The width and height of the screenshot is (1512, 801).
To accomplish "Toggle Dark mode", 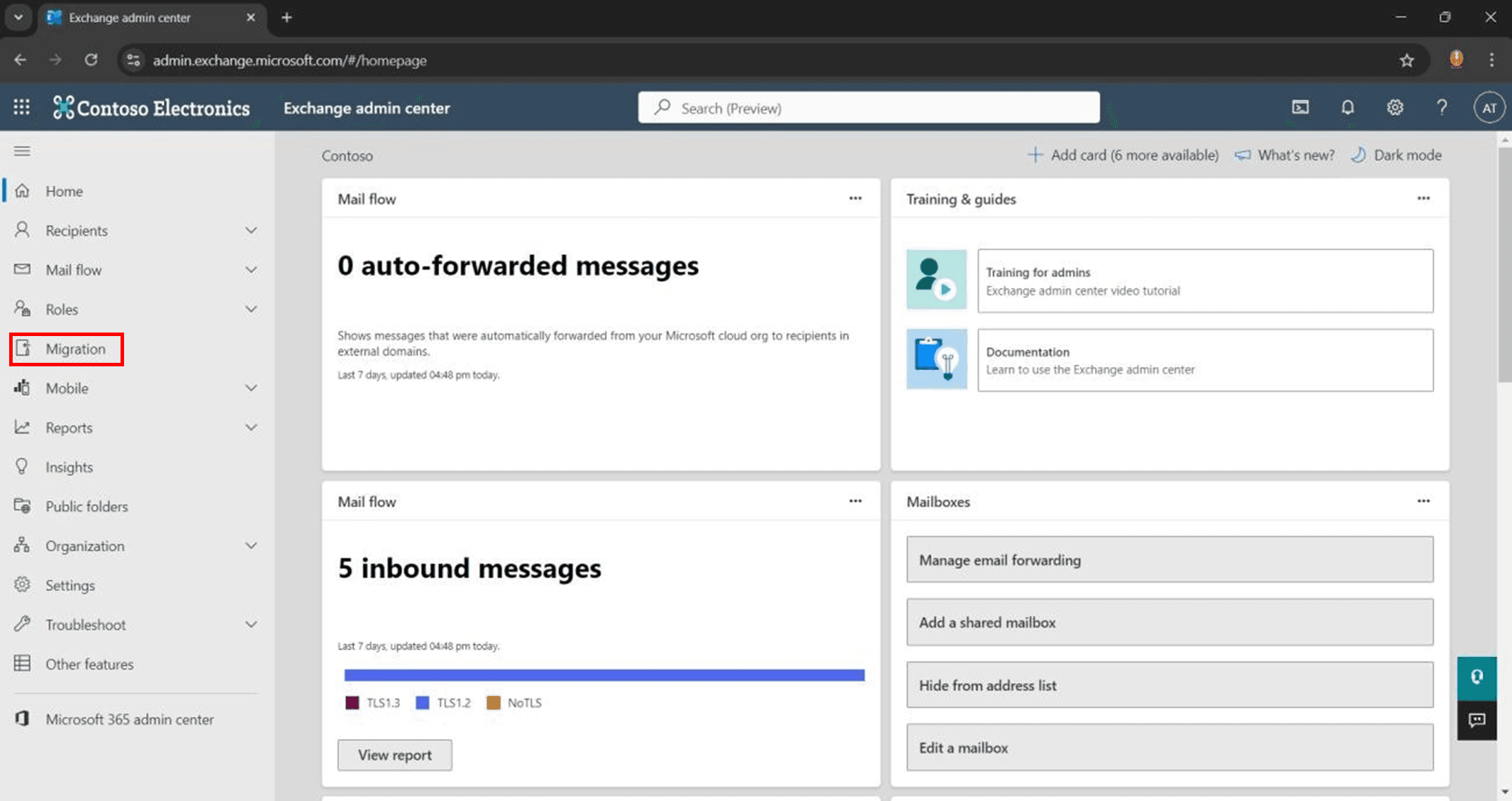I will pyautogui.click(x=1396, y=155).
